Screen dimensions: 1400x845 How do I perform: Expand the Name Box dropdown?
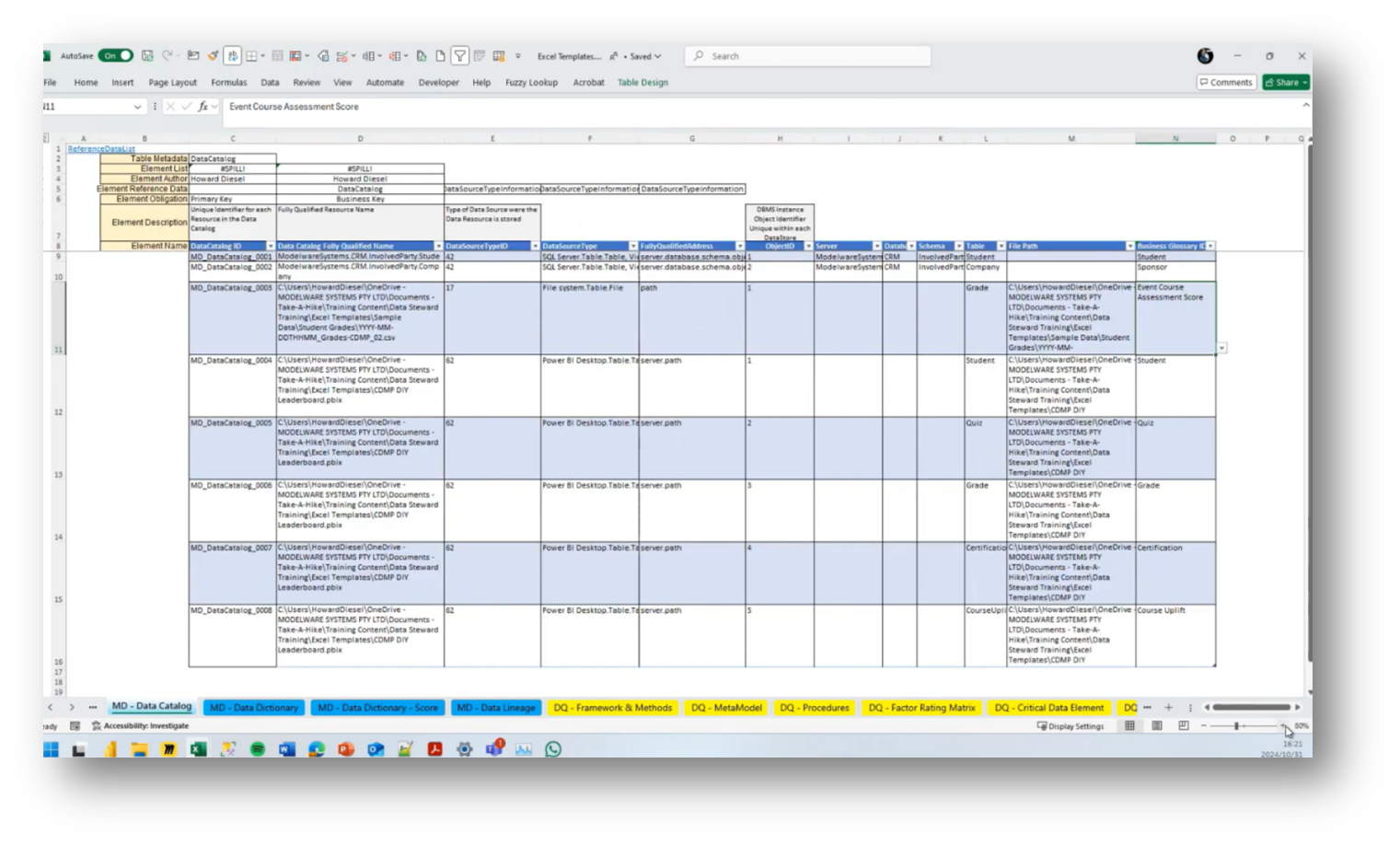click(137, 107)
